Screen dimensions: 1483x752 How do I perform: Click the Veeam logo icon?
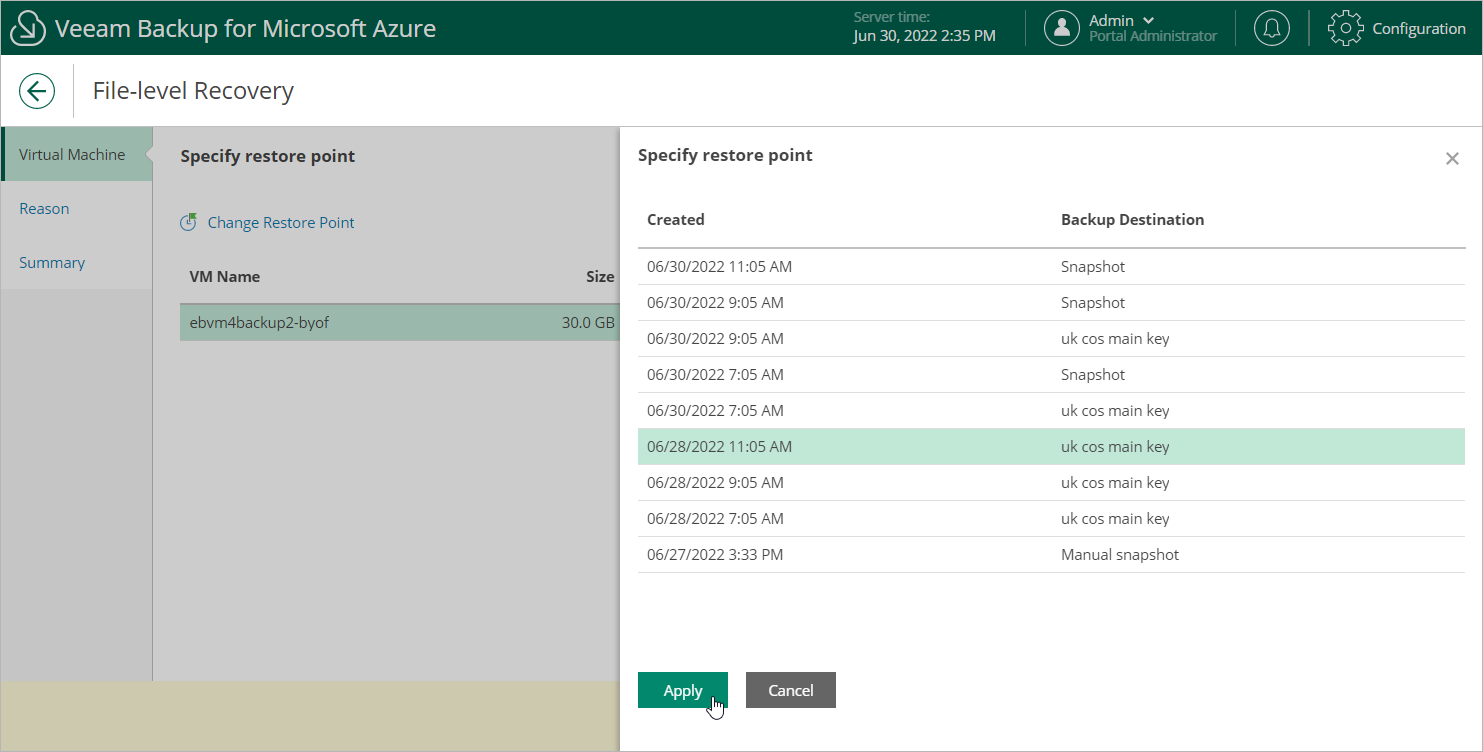(28, 28)
